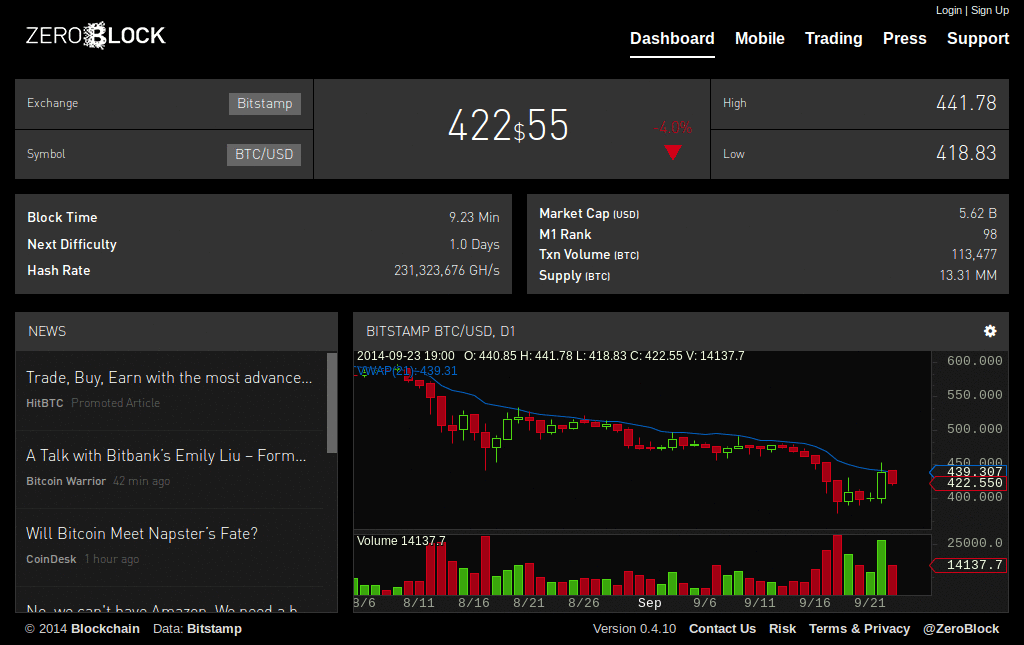This screenshot has width=1024, height=645.
Task: Click the VWAP(21) indicator label
Action: pyautogui.click(x=408, y=371)
